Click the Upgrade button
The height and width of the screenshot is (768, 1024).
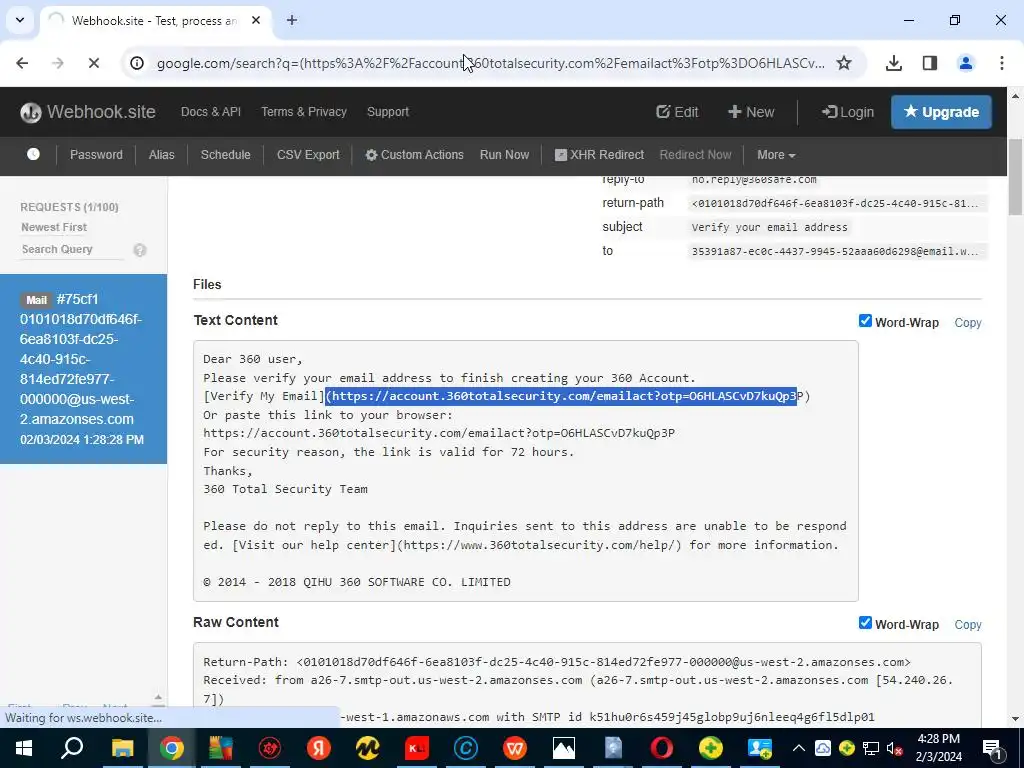point(941,112)
